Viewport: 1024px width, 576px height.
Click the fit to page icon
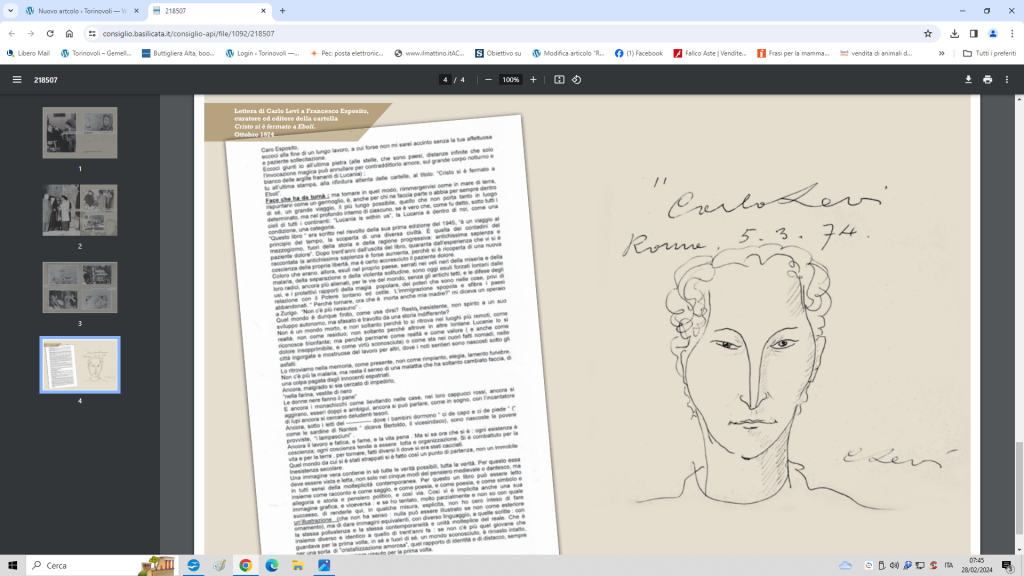click(x=559, y=80)
